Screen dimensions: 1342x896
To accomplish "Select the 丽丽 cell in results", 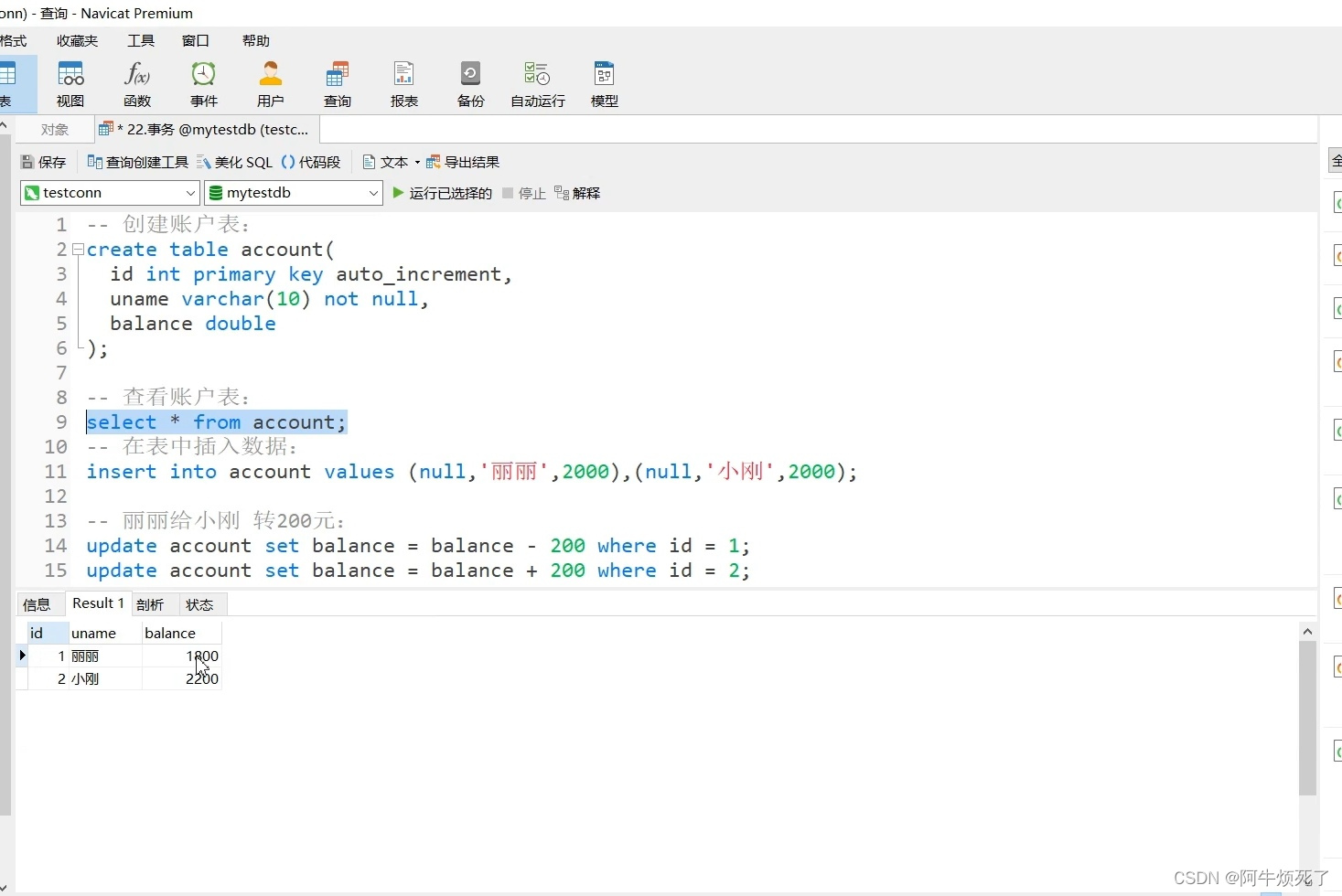I will 105,656.
